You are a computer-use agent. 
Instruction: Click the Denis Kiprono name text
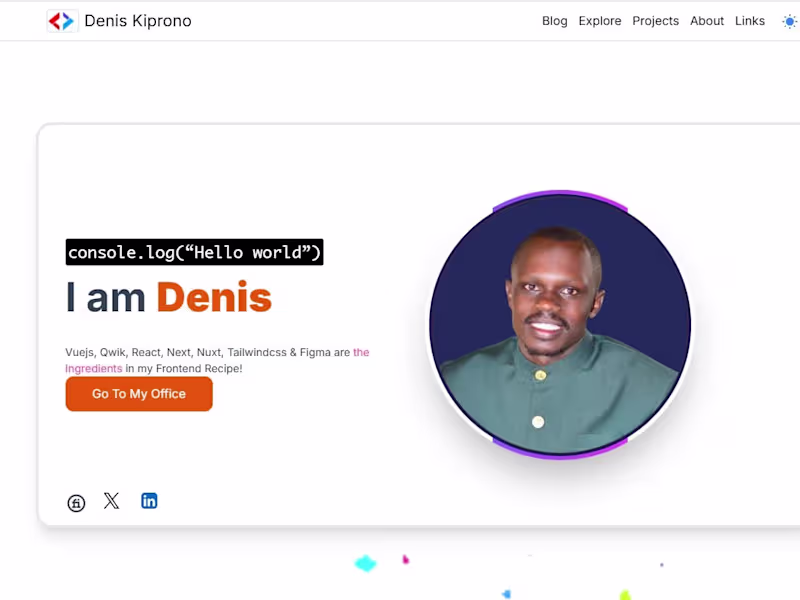[x=138, y=20]
